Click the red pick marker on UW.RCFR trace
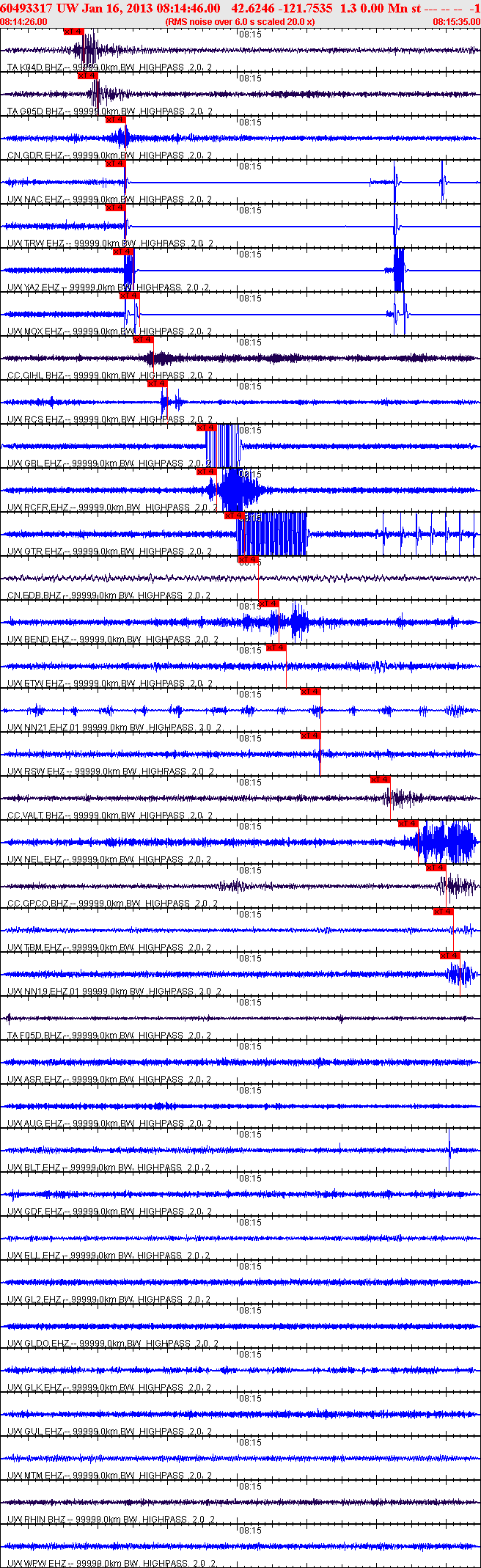The image size is (481, 1568). [206, 472]
